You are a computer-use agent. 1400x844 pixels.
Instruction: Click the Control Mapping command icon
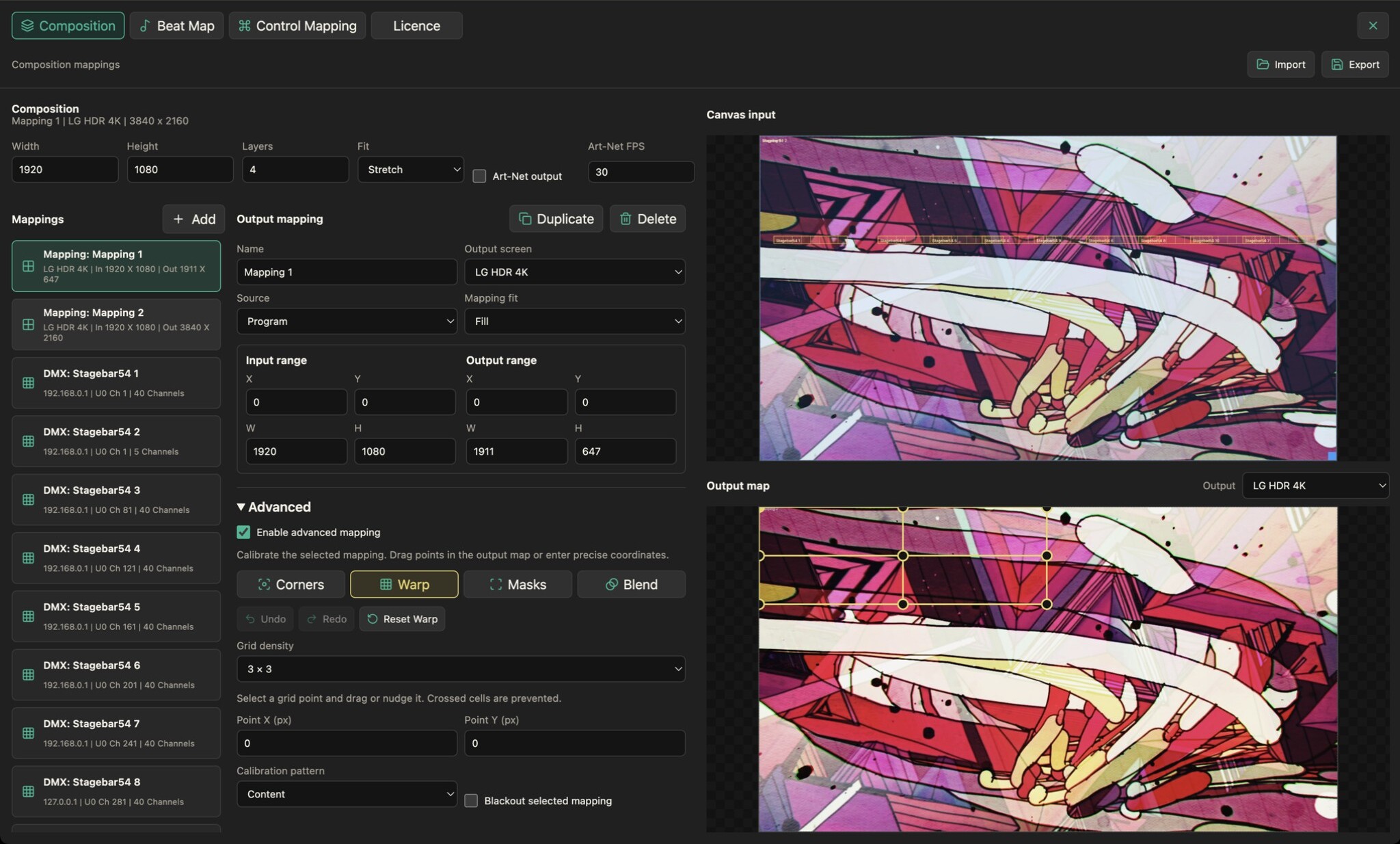[x=244, y=25]
